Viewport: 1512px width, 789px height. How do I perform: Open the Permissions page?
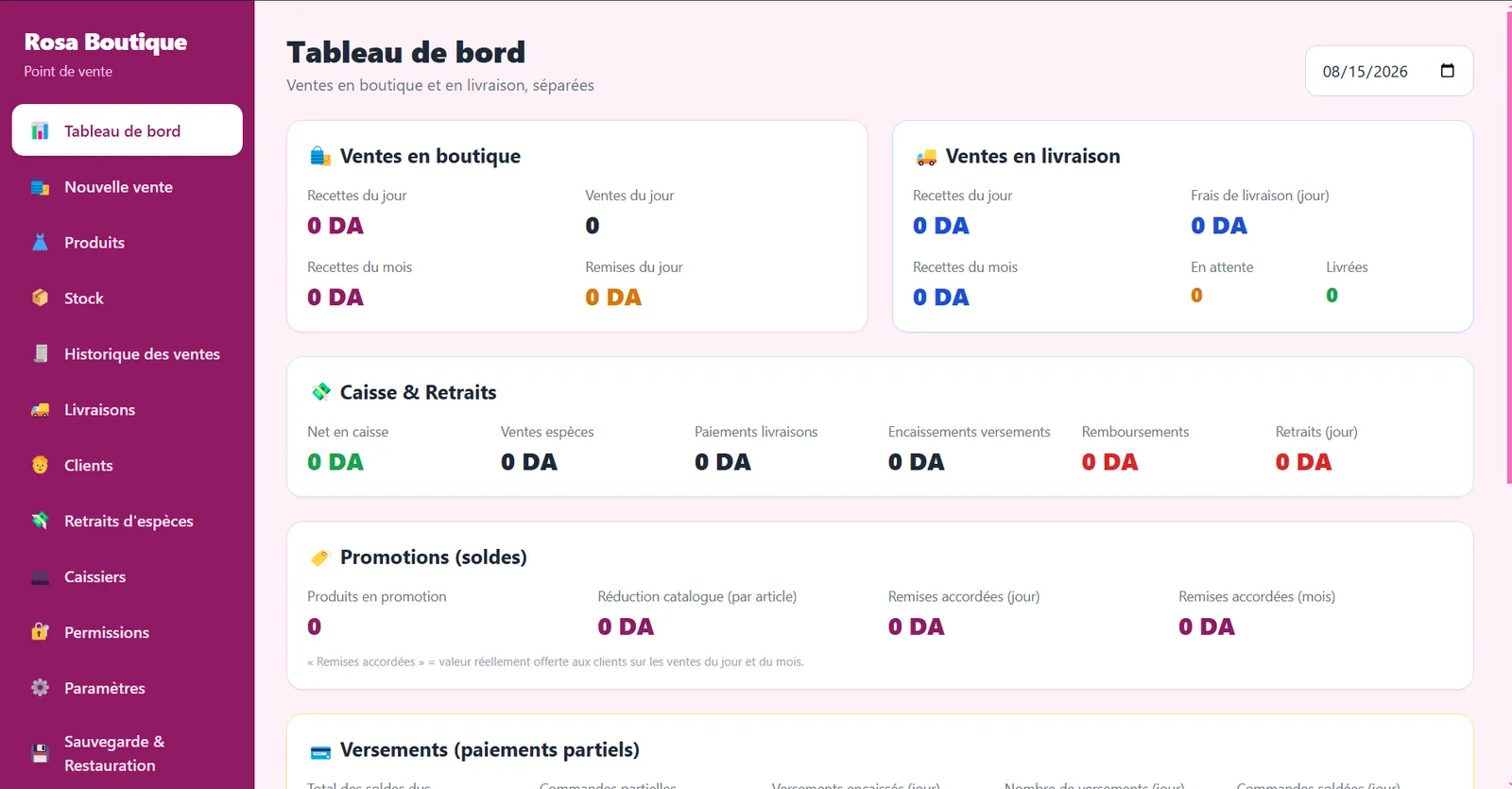pyautogui.click(x=128, y=632)
